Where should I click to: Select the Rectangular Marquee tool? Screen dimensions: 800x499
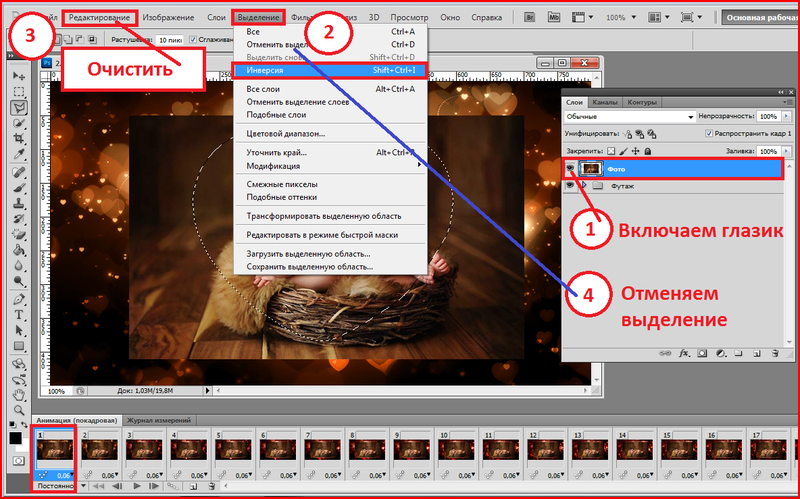19,92
